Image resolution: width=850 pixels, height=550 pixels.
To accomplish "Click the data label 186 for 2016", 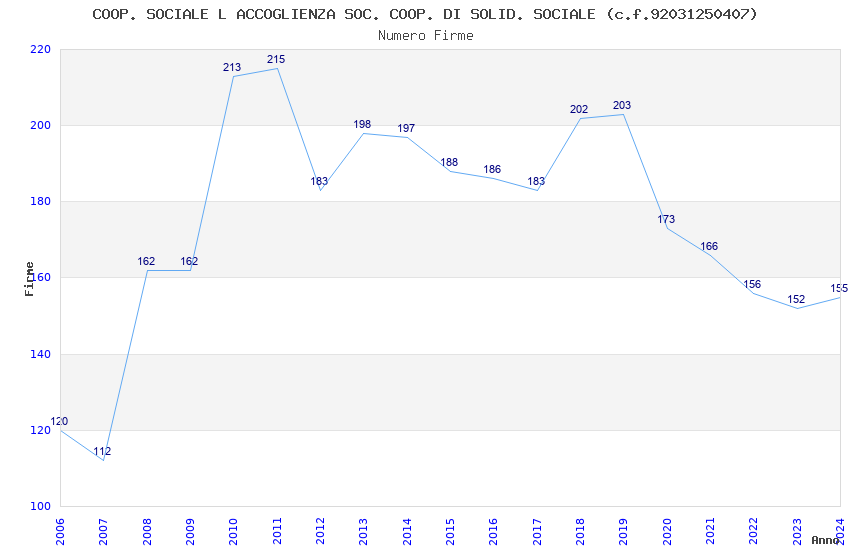I will [x=492, y=170].
